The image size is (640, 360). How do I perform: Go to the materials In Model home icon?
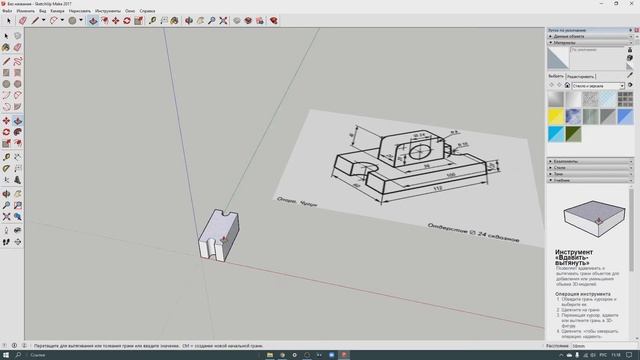pos(567,85)
